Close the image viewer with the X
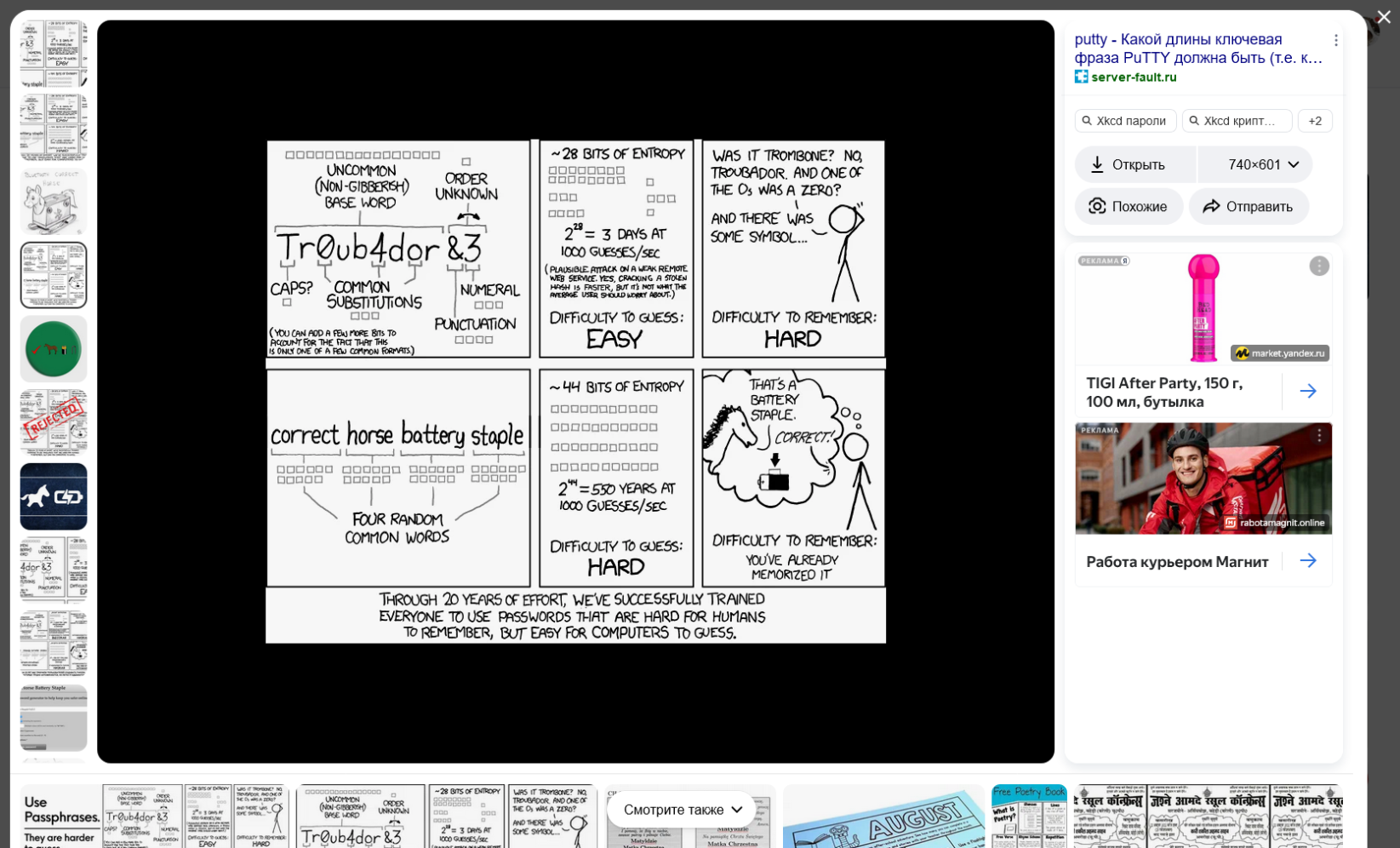The height and width of the screenshot is (848, 1400). pyautogui.click(x=1384, y=17)
